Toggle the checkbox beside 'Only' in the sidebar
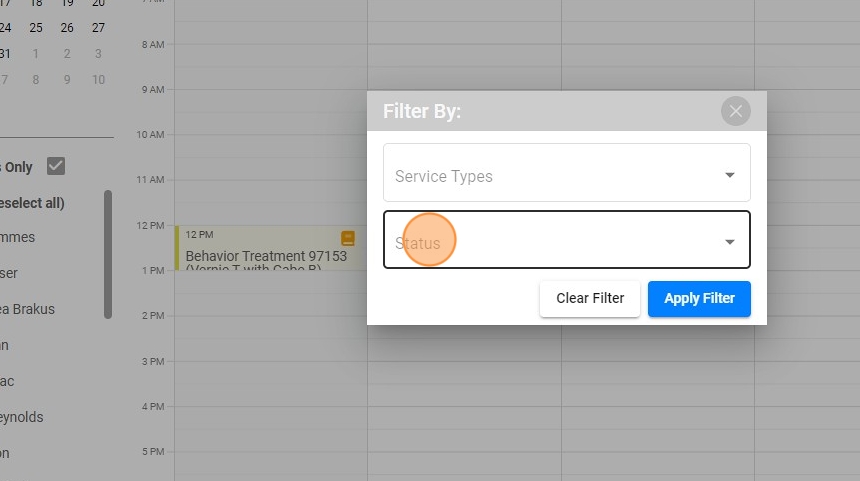The width and height of the screenshot is (860, 481). [x=56, y=167]
